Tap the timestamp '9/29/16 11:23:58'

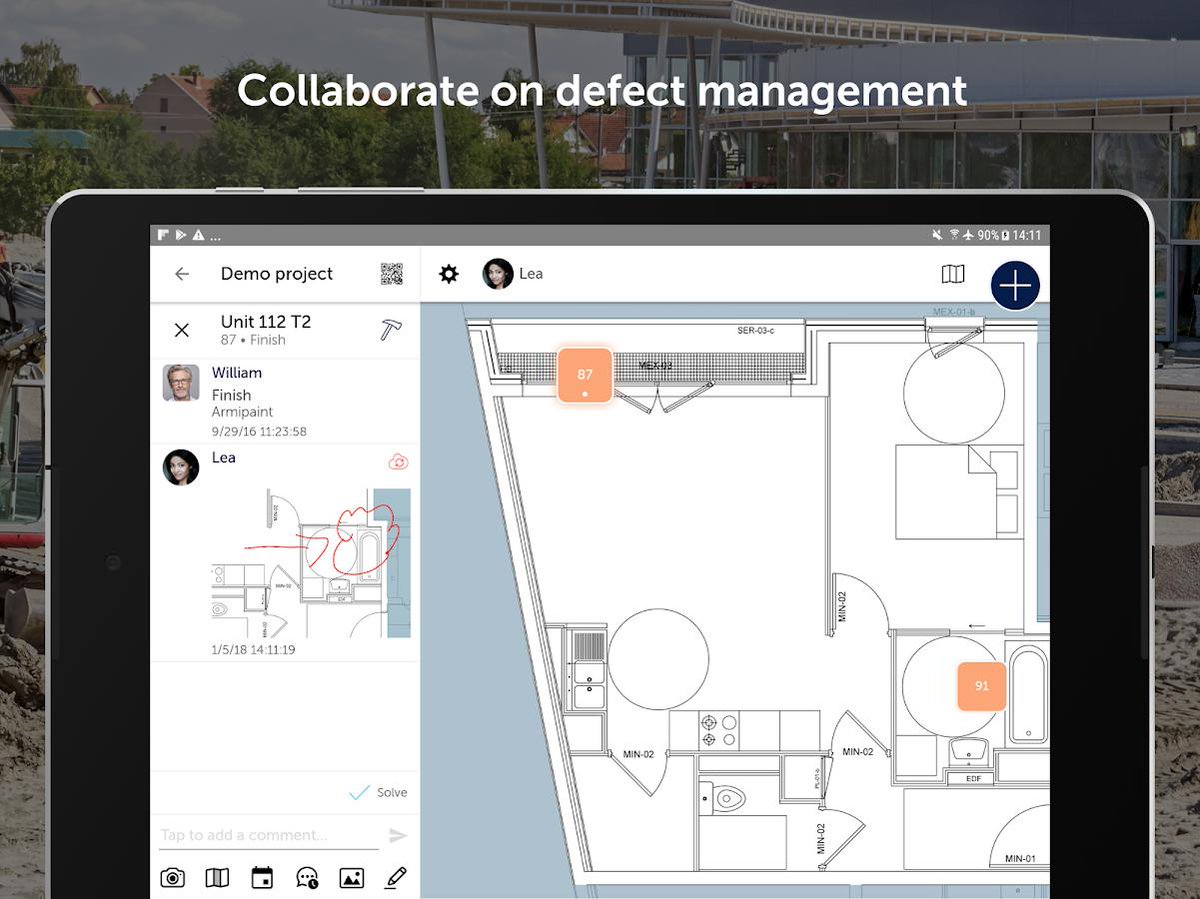pyautogui.click(x=259, y=432)
